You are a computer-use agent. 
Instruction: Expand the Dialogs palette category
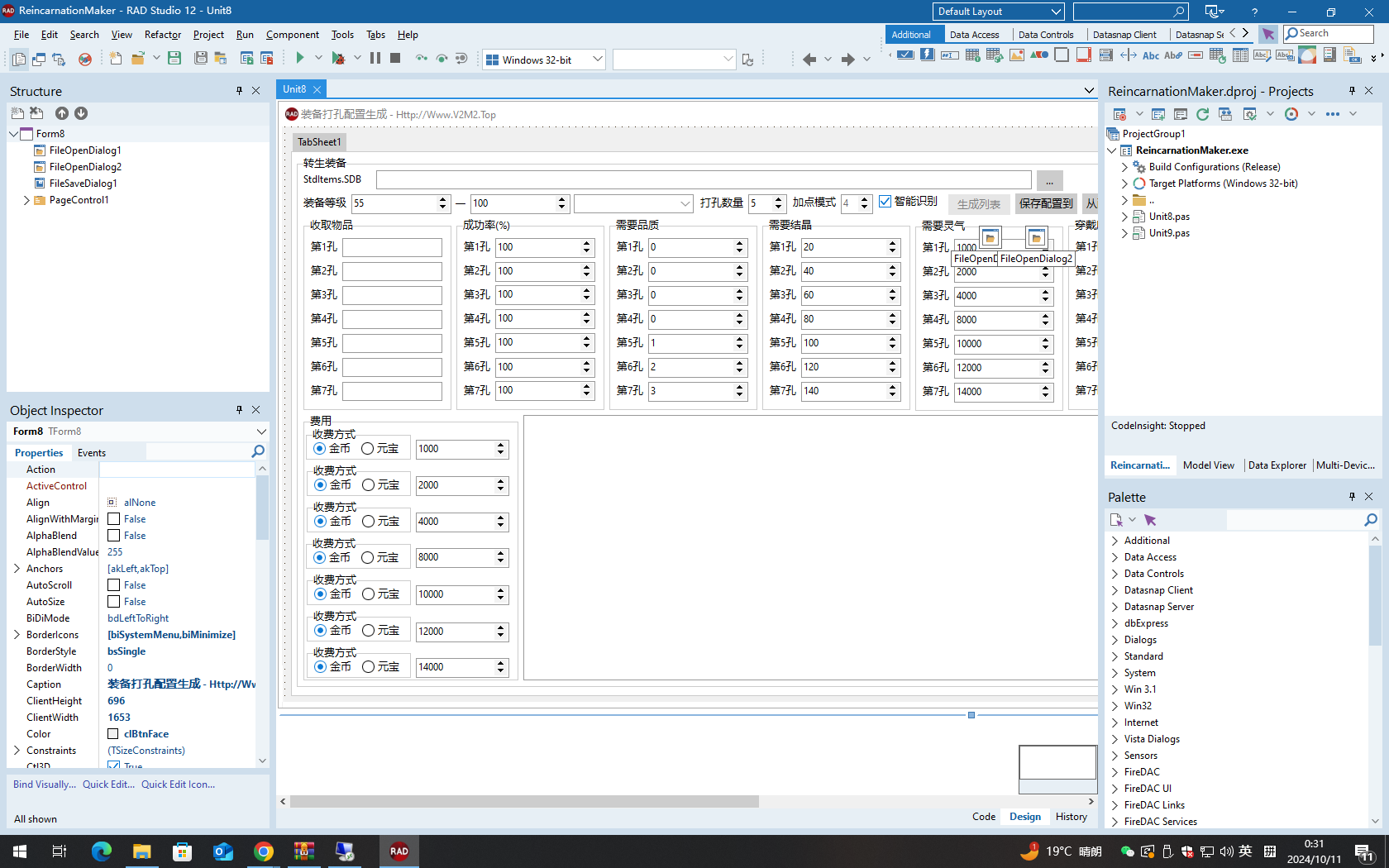click(1115, 640)
